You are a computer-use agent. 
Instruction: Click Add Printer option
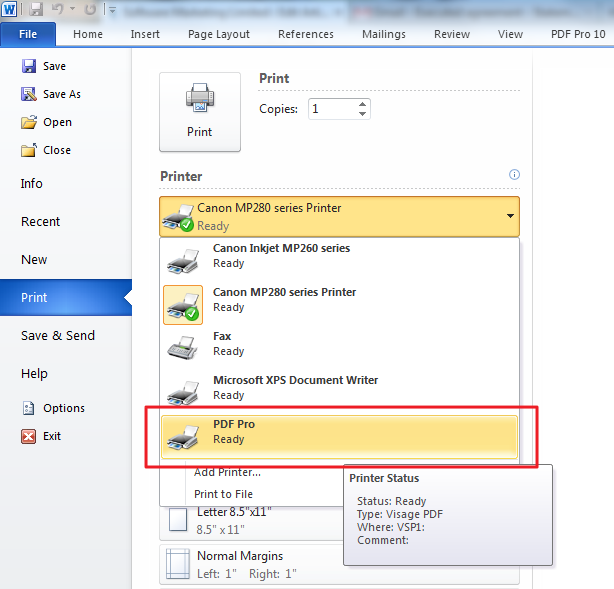(x=227, y=472)
